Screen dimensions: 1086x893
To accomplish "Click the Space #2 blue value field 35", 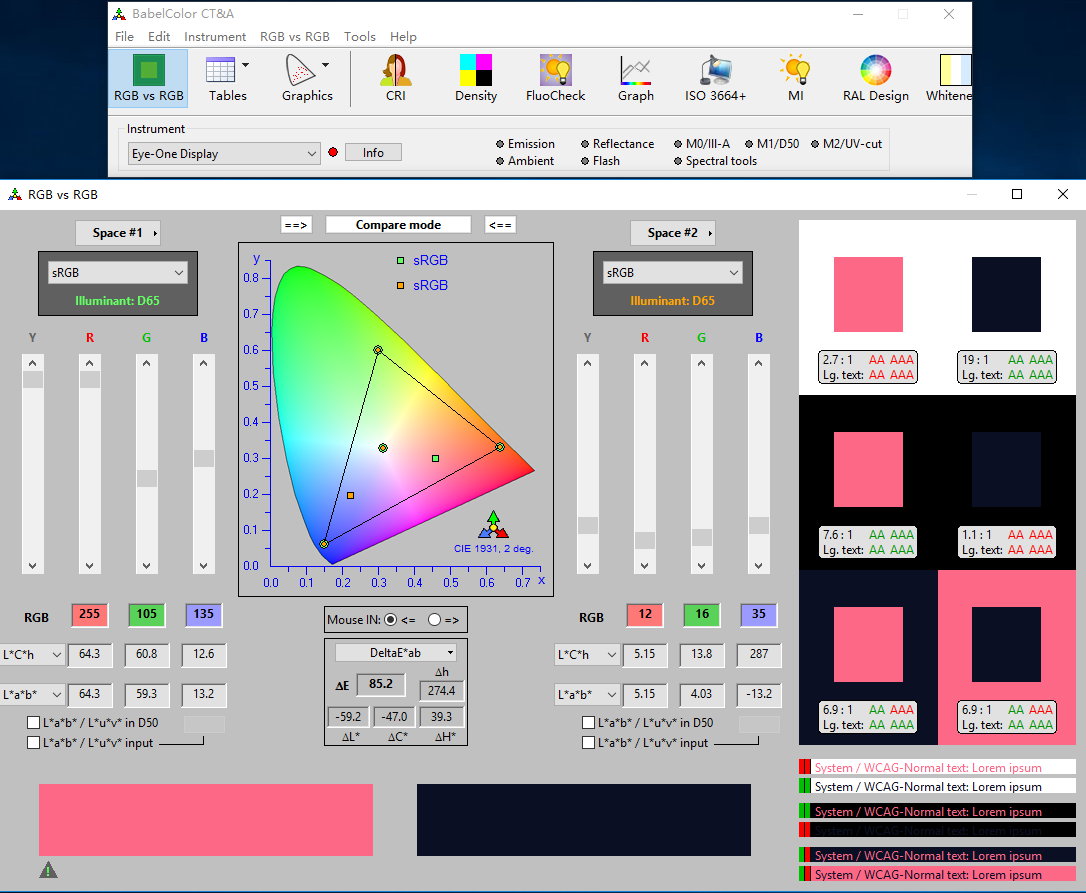I will pyautogui.click(x=758, y=615).
